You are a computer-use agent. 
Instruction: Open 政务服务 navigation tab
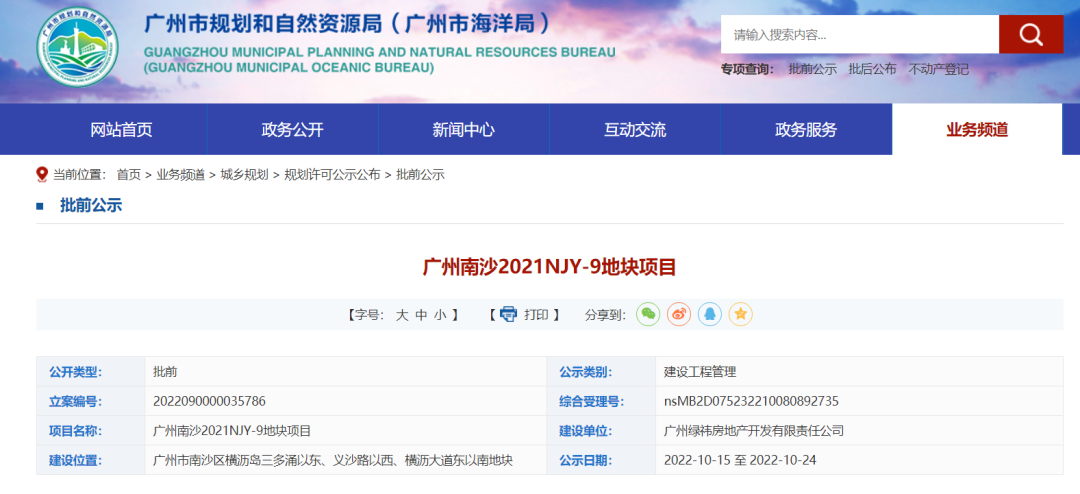[806, 130]
